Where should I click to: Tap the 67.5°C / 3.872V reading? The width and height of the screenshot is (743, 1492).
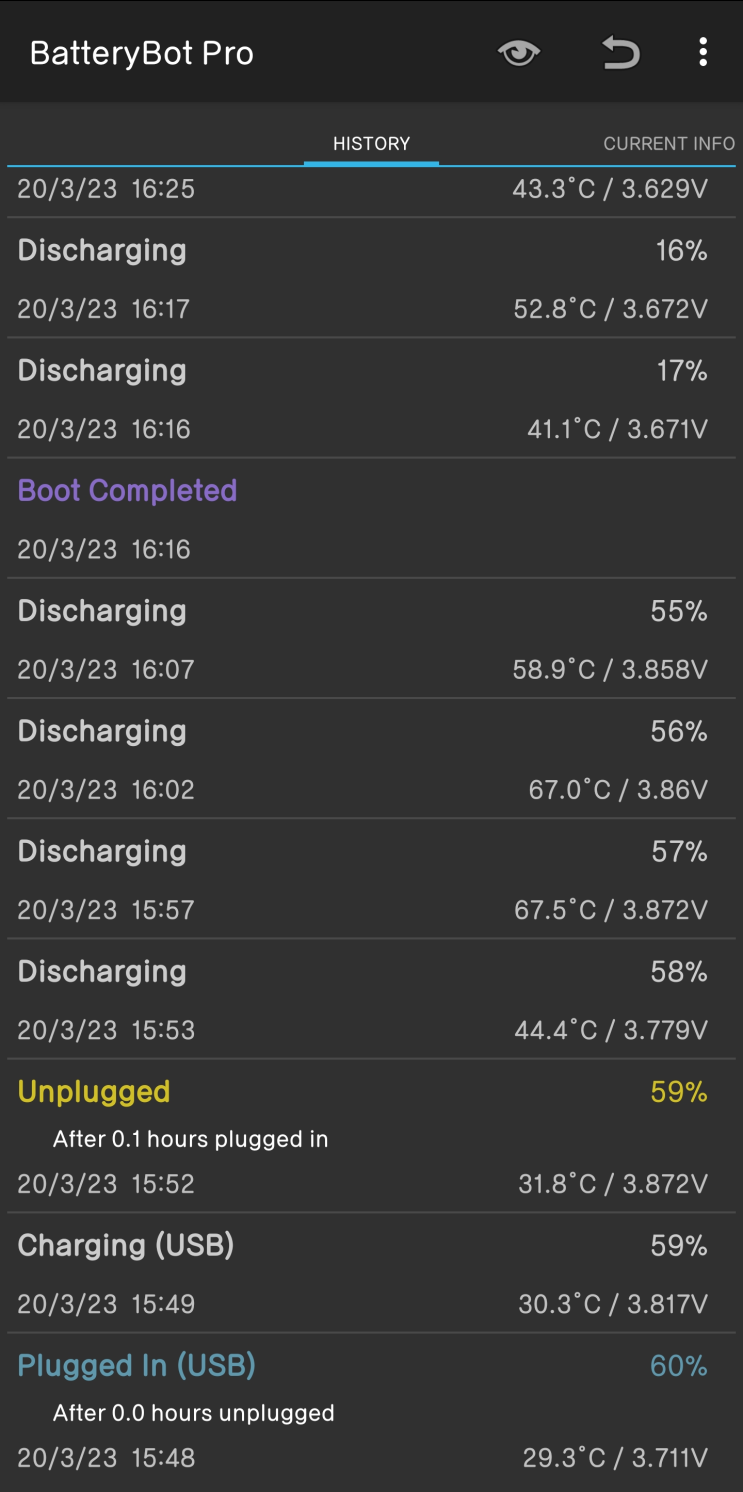(610, 910)
